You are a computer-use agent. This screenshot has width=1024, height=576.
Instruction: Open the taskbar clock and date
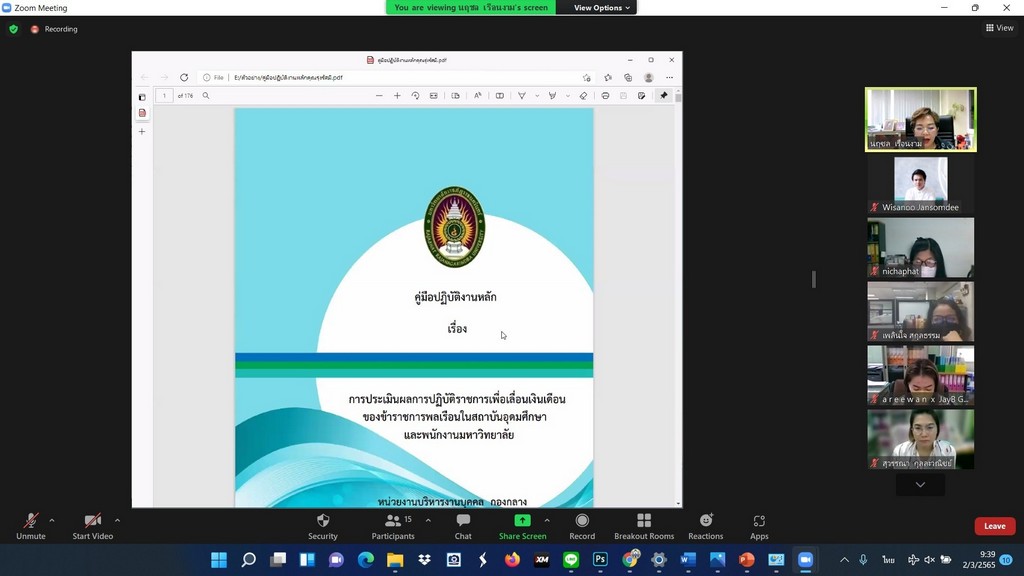pos(978,560)
